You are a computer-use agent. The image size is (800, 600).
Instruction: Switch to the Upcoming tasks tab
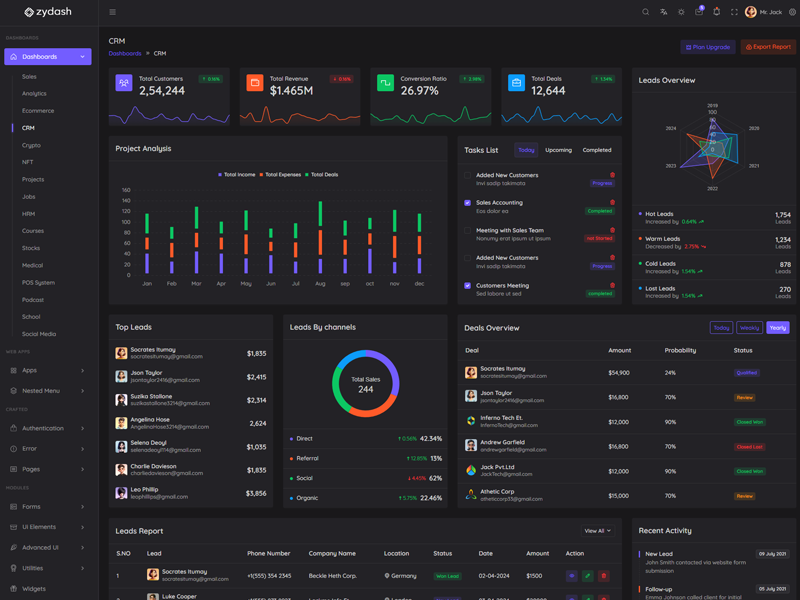[x=558, y=150]
